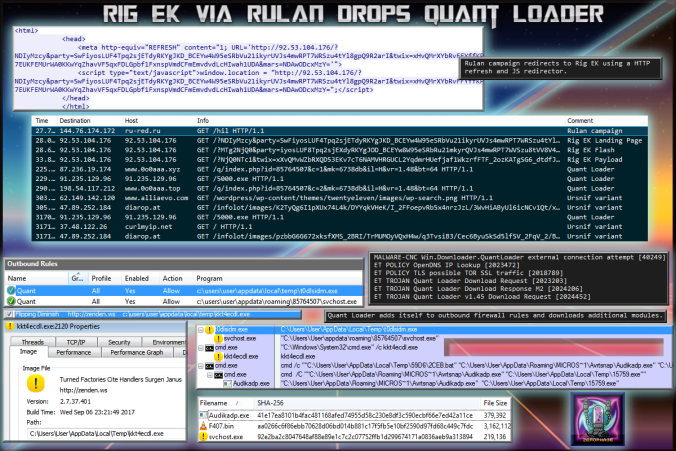The width and height of the screenshot is (676, 451).
Task: Click build time Wed Sep 06 23:21:49 2017
Action: [x=97, y=412]
